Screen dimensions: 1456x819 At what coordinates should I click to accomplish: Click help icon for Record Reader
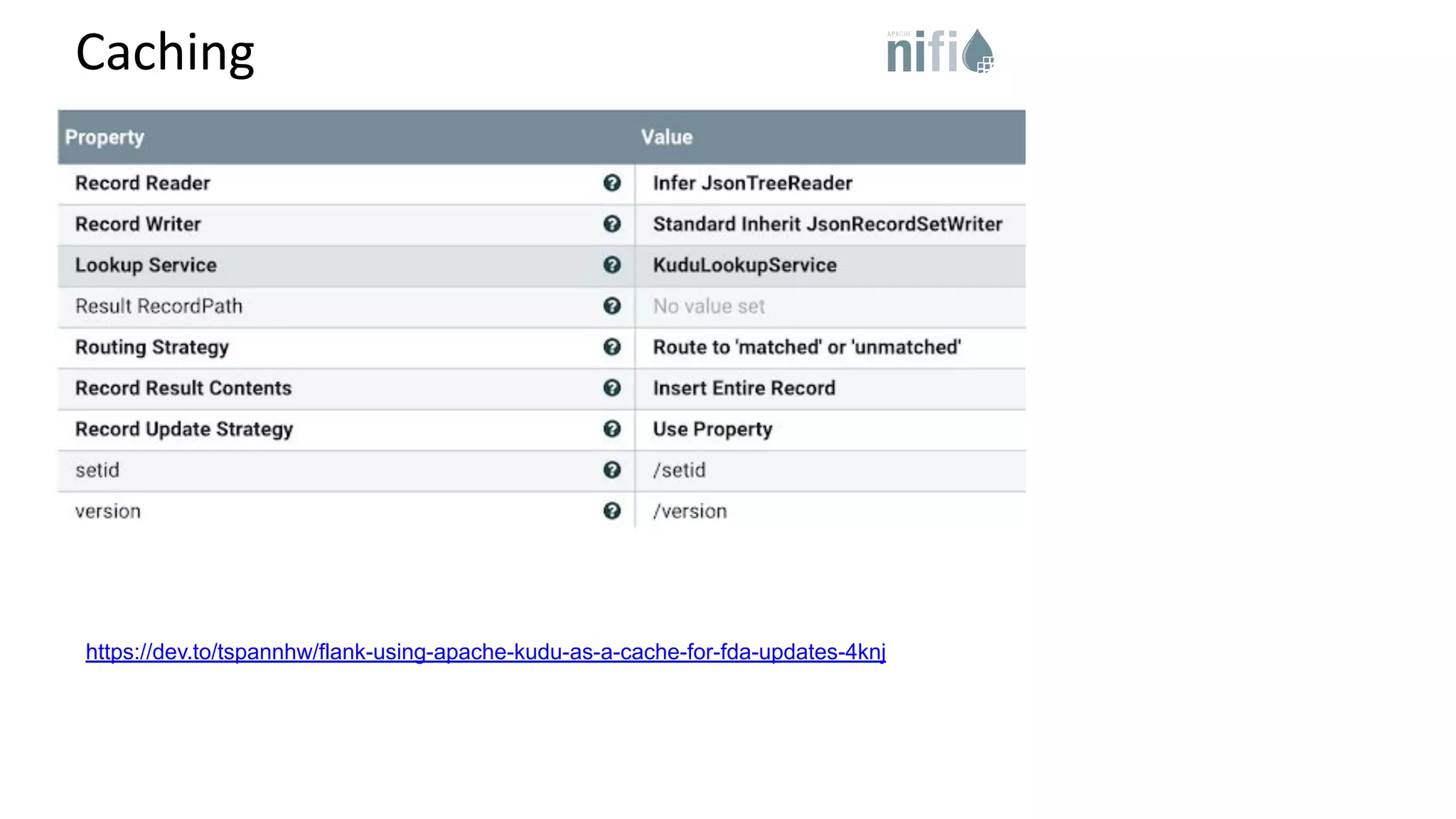click(x=611, y=183)
